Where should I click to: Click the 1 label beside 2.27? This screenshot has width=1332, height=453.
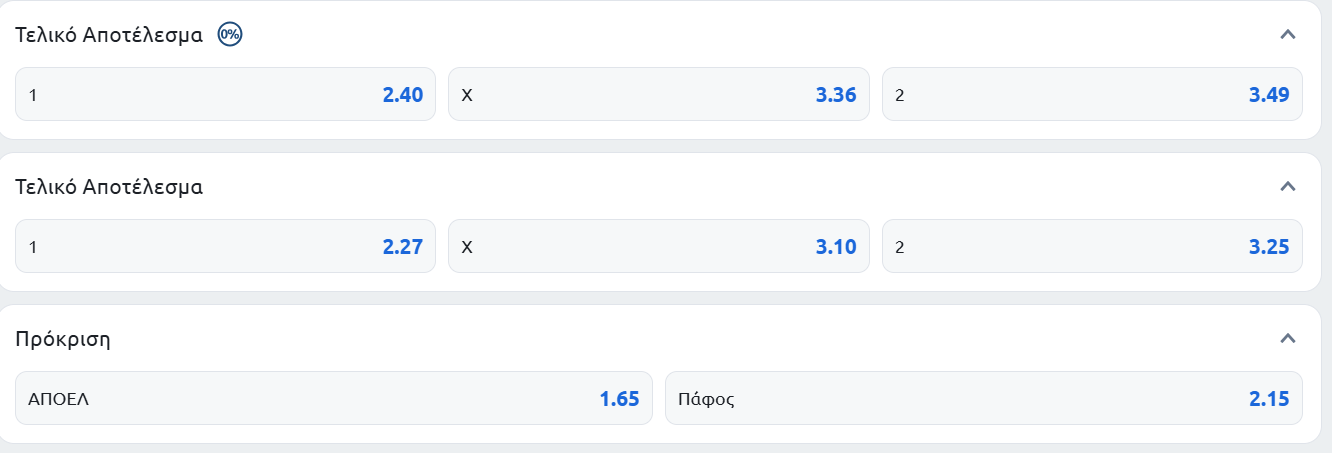click(x=33, y=248)
